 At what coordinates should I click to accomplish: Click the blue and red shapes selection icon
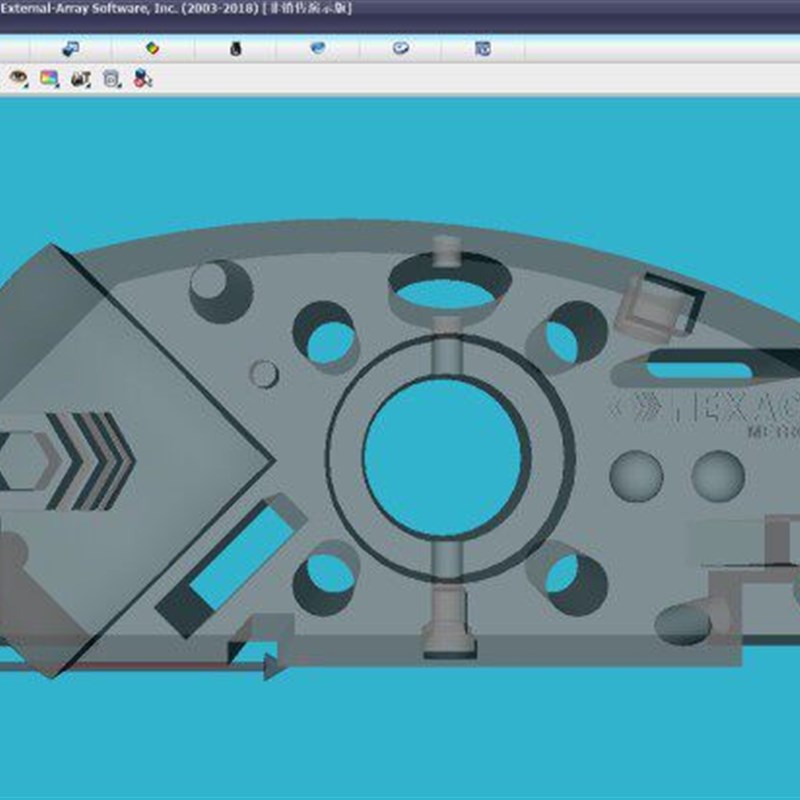coord(142,78)
